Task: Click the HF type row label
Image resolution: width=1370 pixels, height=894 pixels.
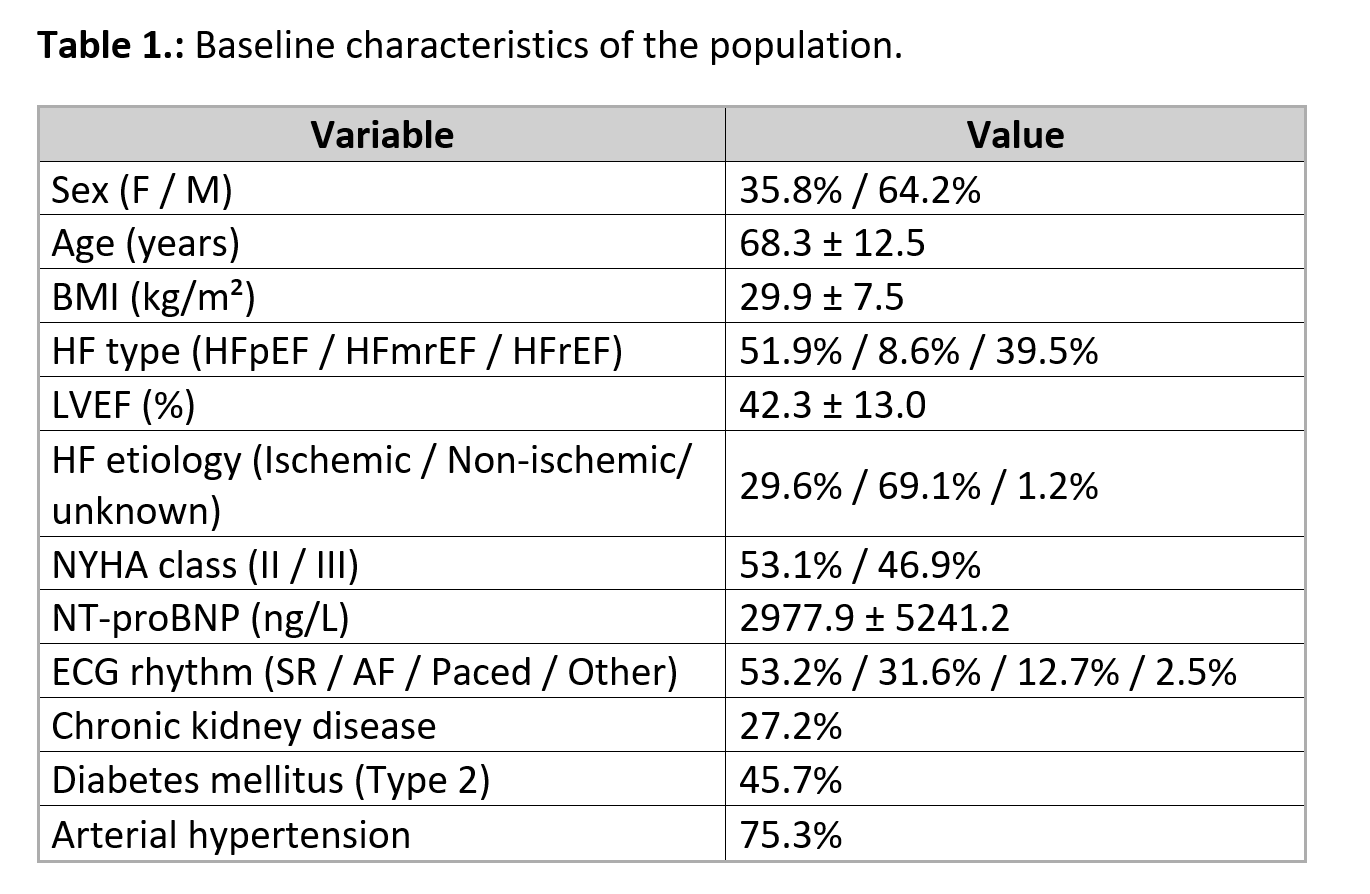Action: coord(337,351)
